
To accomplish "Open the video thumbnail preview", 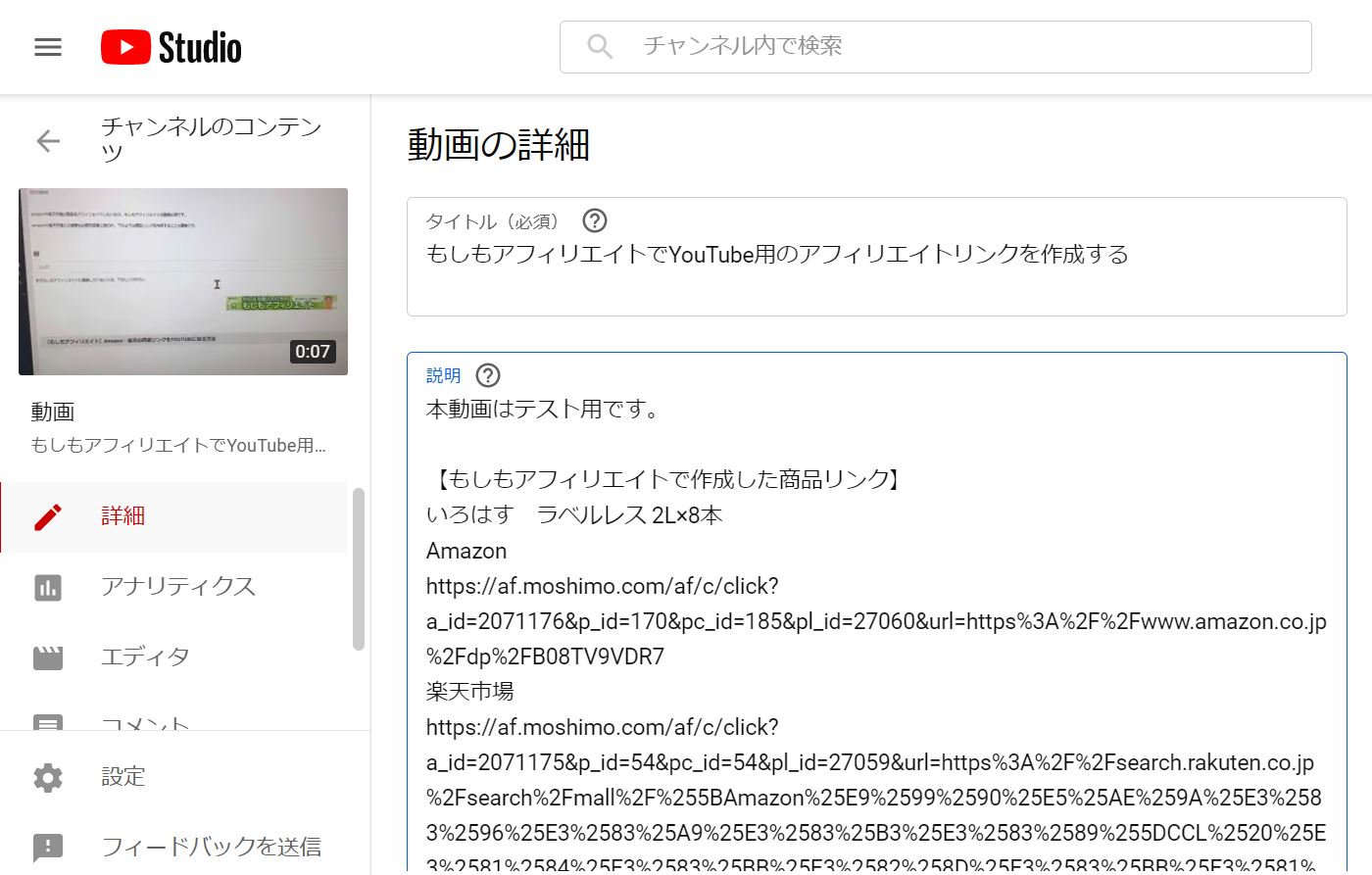I will click(183, 281).
